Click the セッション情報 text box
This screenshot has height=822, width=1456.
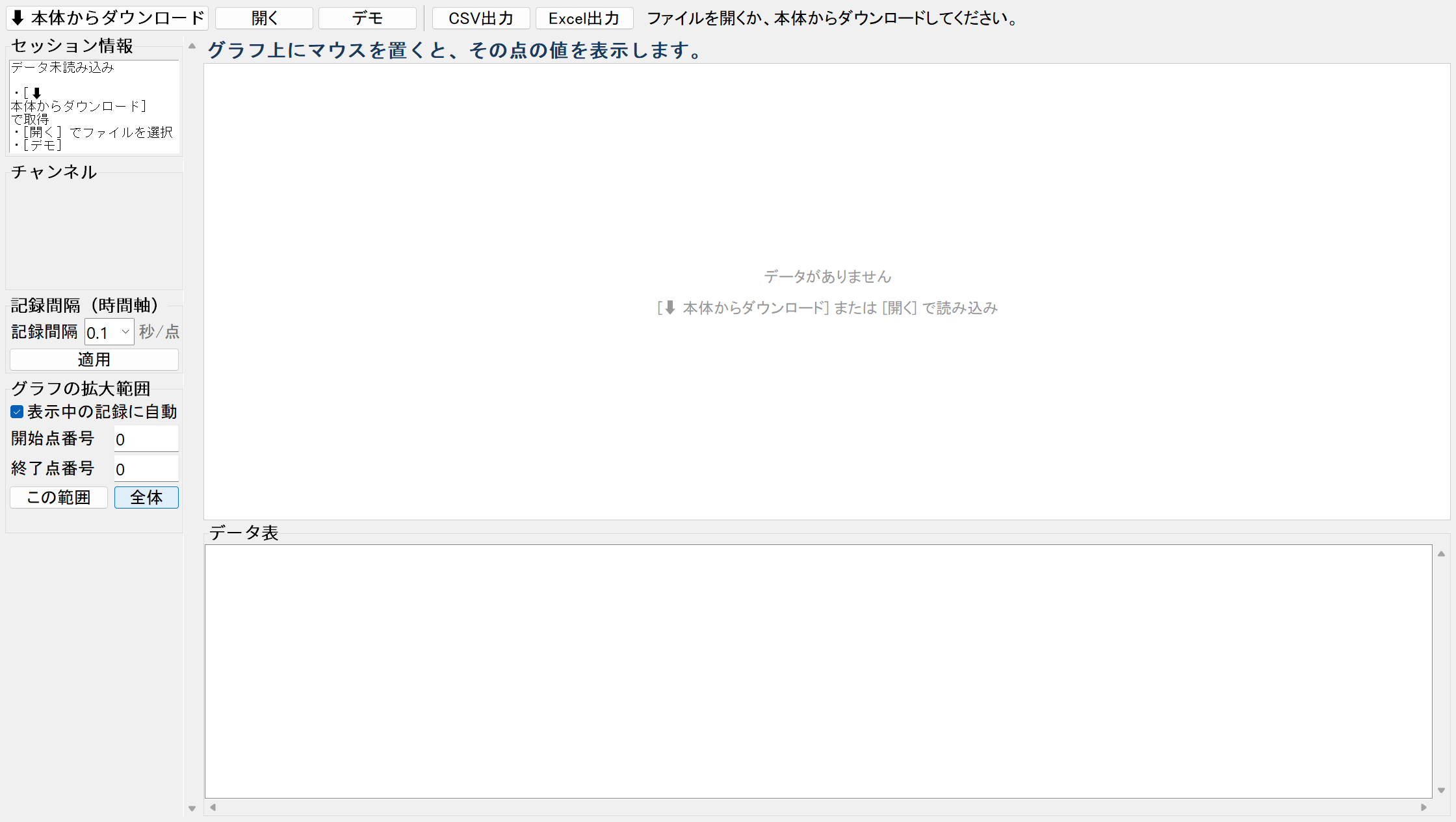94,107
